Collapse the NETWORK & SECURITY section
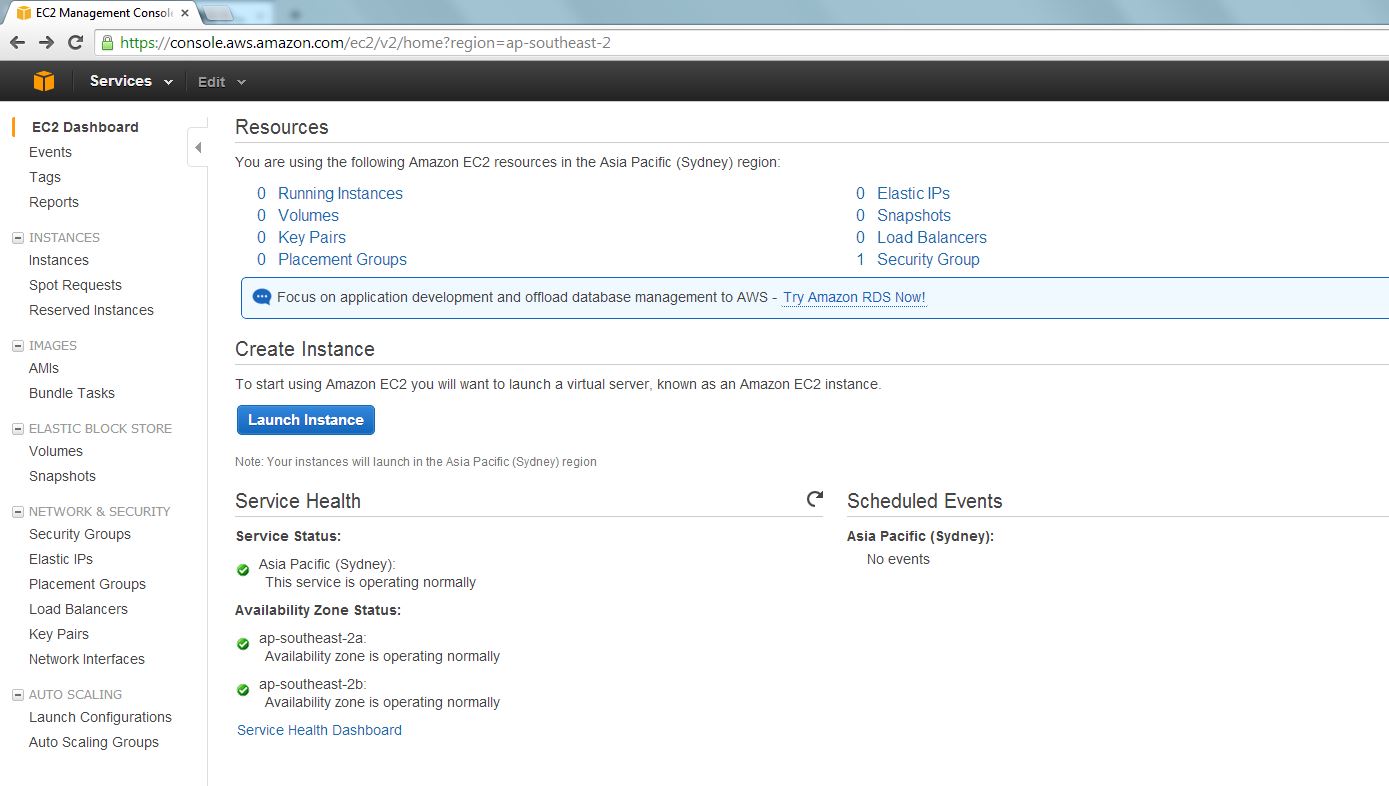 click(x=17, y=512)
